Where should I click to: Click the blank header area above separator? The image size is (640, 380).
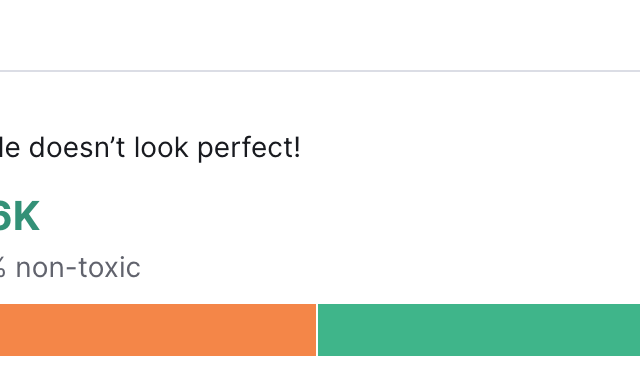(x=320, y=35)
